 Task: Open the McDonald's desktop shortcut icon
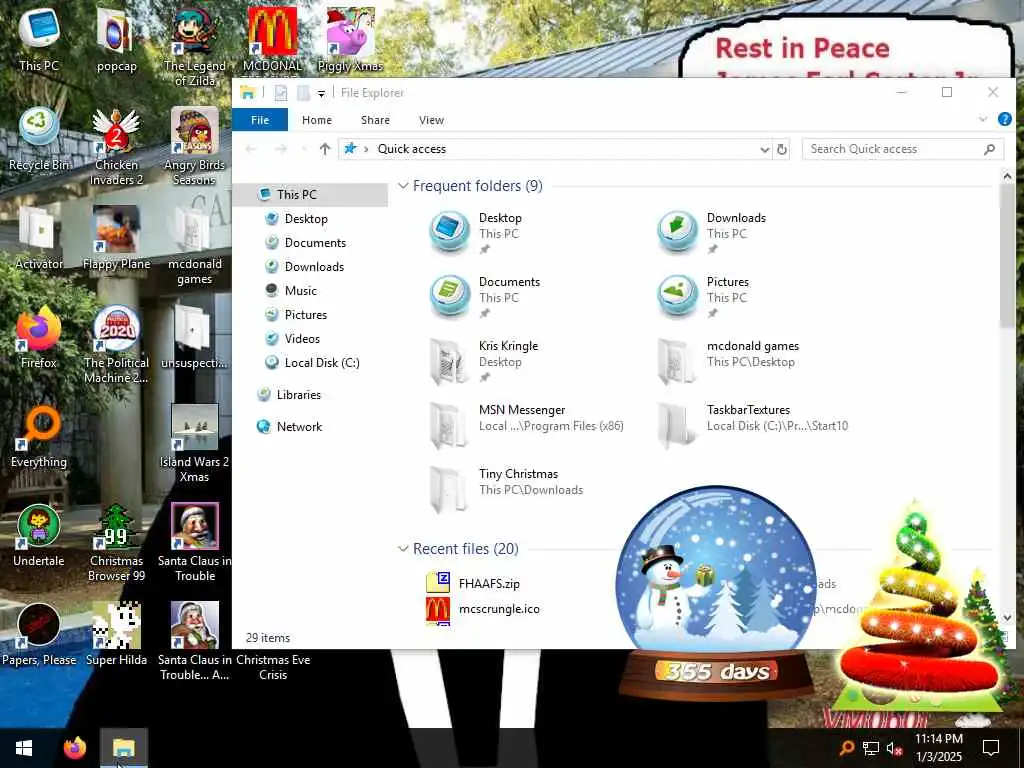(272, 37)
